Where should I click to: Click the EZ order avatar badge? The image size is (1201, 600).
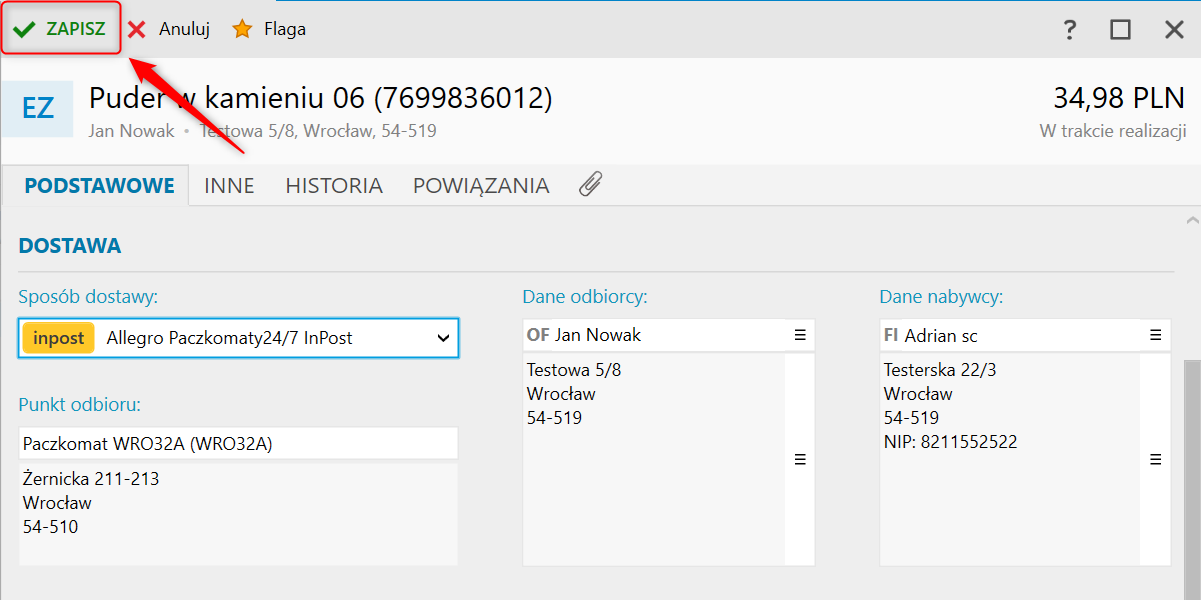[37, 108]
